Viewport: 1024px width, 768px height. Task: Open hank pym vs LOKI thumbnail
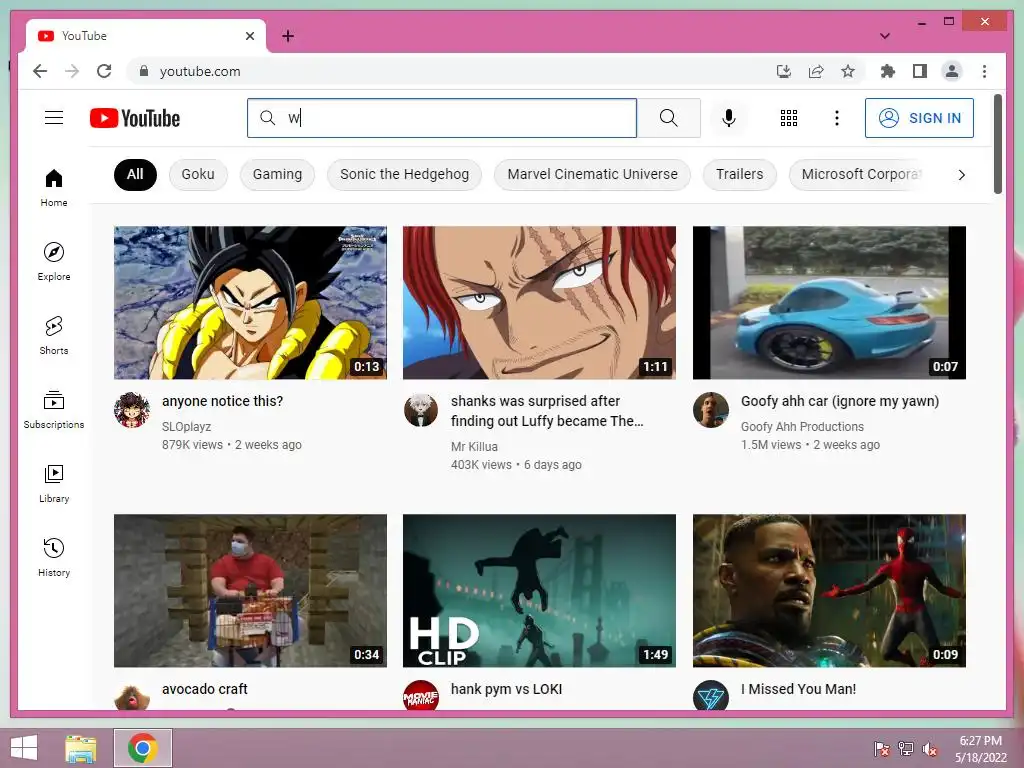pyautogui.click(x=539, y=590)
